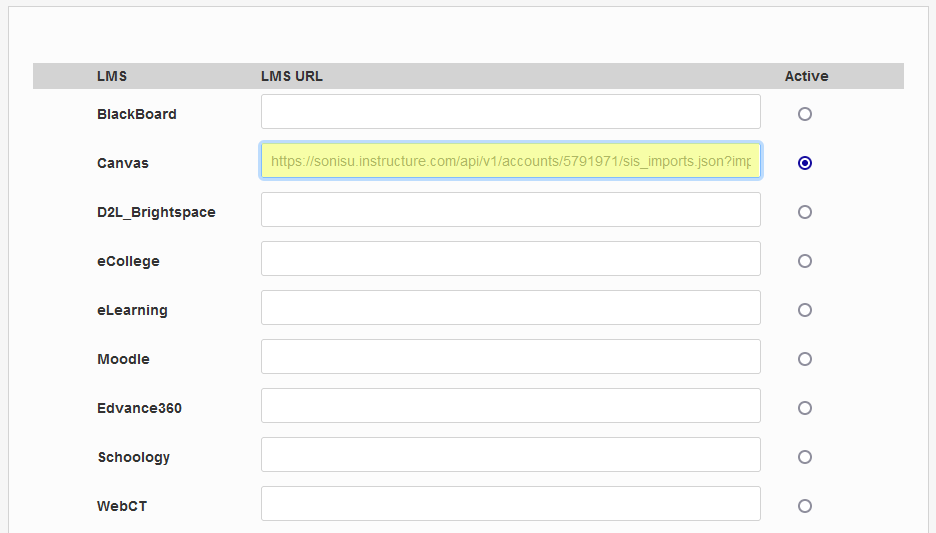Click the eLearning row label

[133, 310]
